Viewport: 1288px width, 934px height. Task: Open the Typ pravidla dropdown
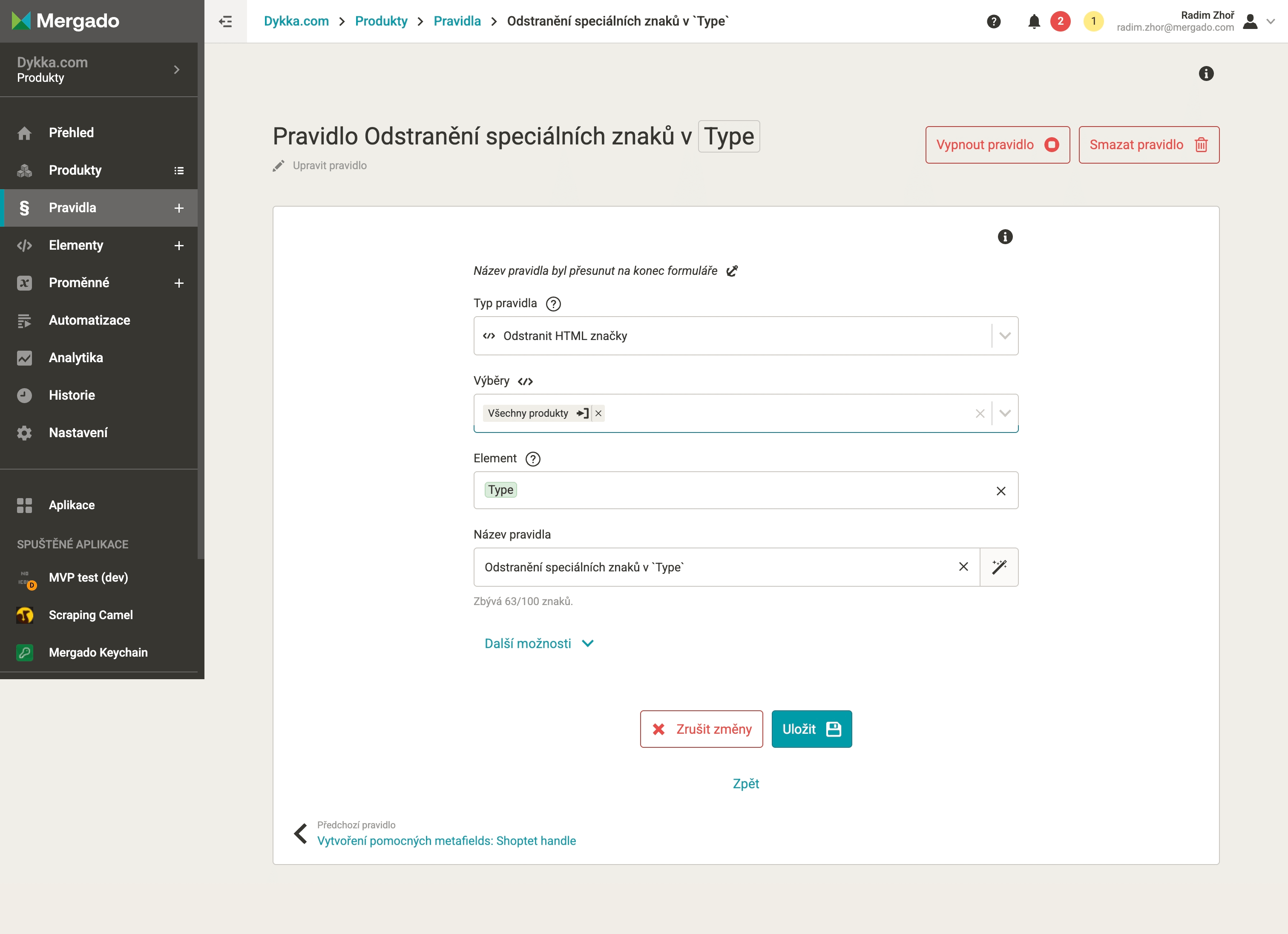pos(1005,336)
